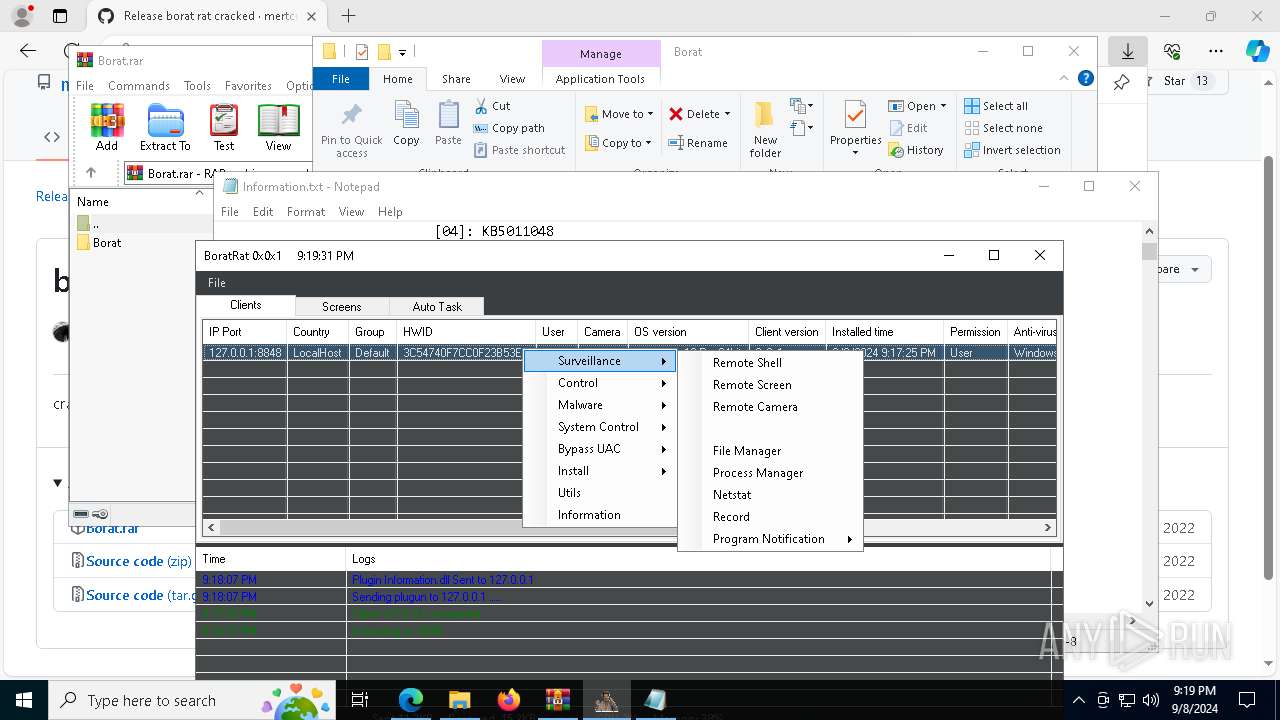Expand Control submenu in context menu
Screen dimensions: 1280x720
600,383
